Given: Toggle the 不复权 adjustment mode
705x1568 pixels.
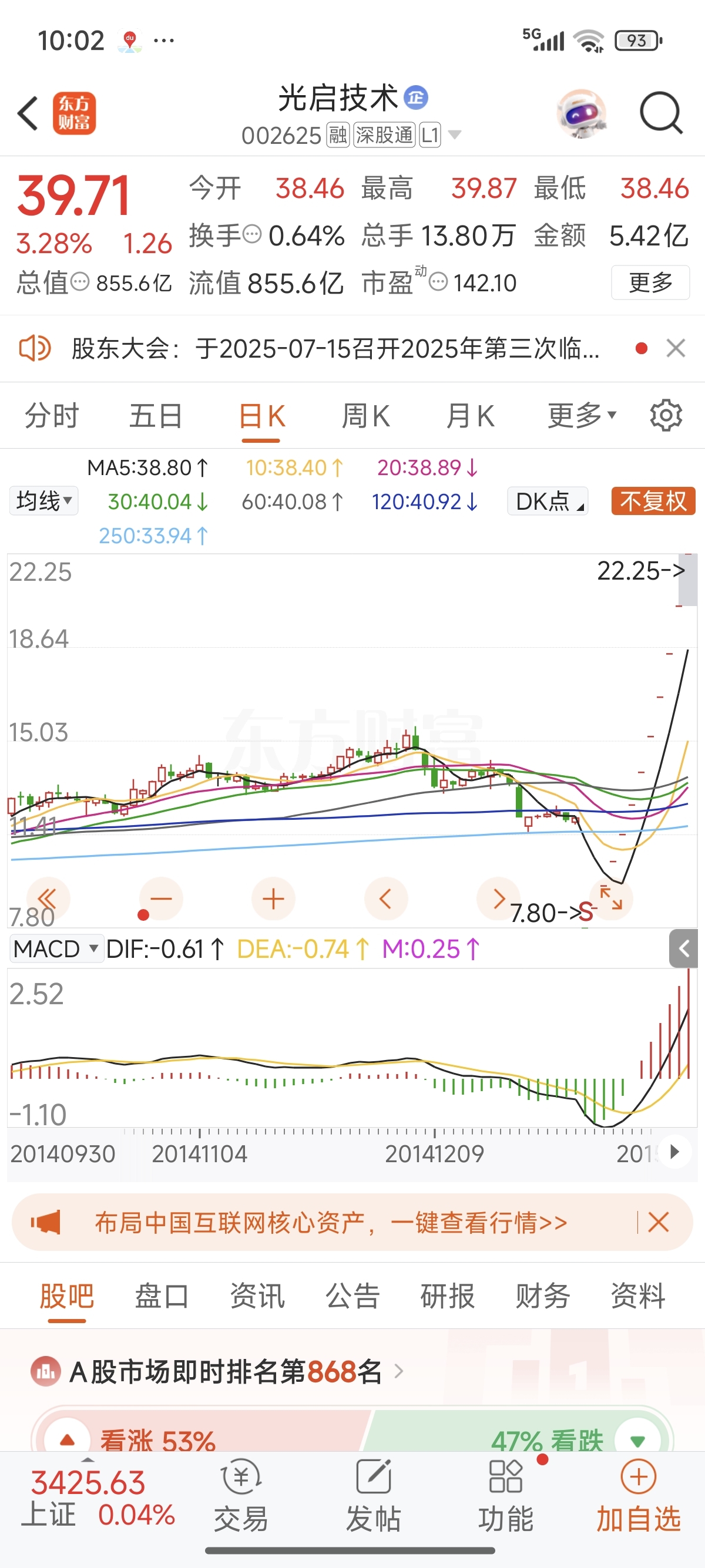Looking at the screenshot, I should (653, 501).
